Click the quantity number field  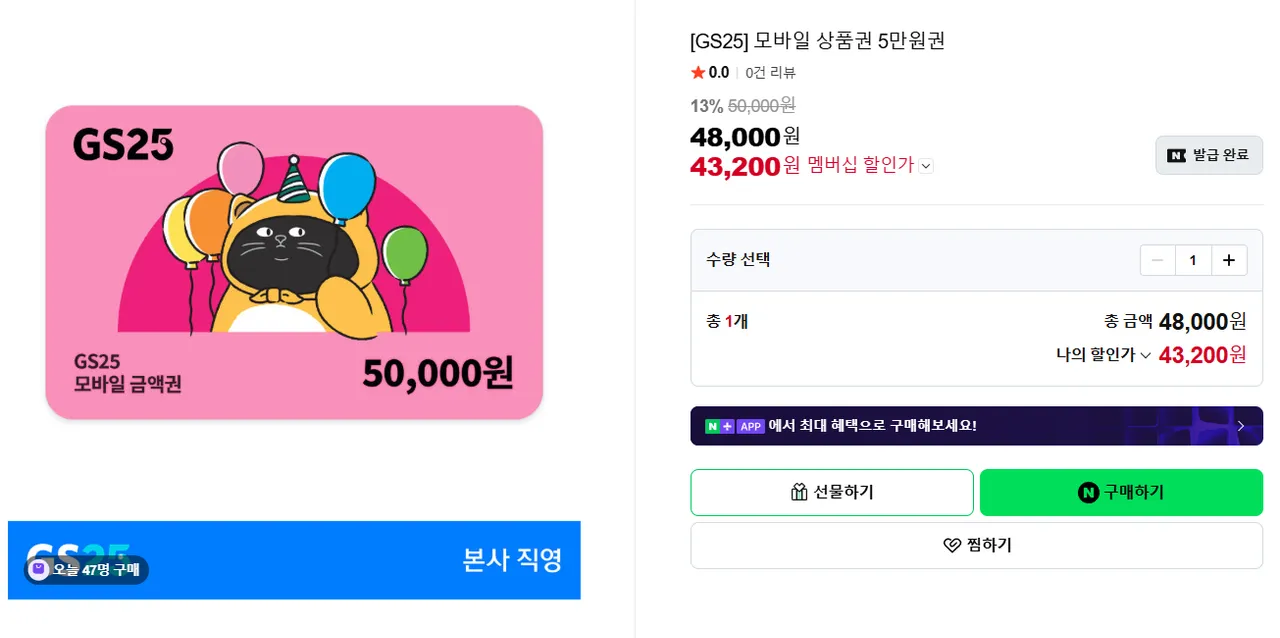[1193, 260]
